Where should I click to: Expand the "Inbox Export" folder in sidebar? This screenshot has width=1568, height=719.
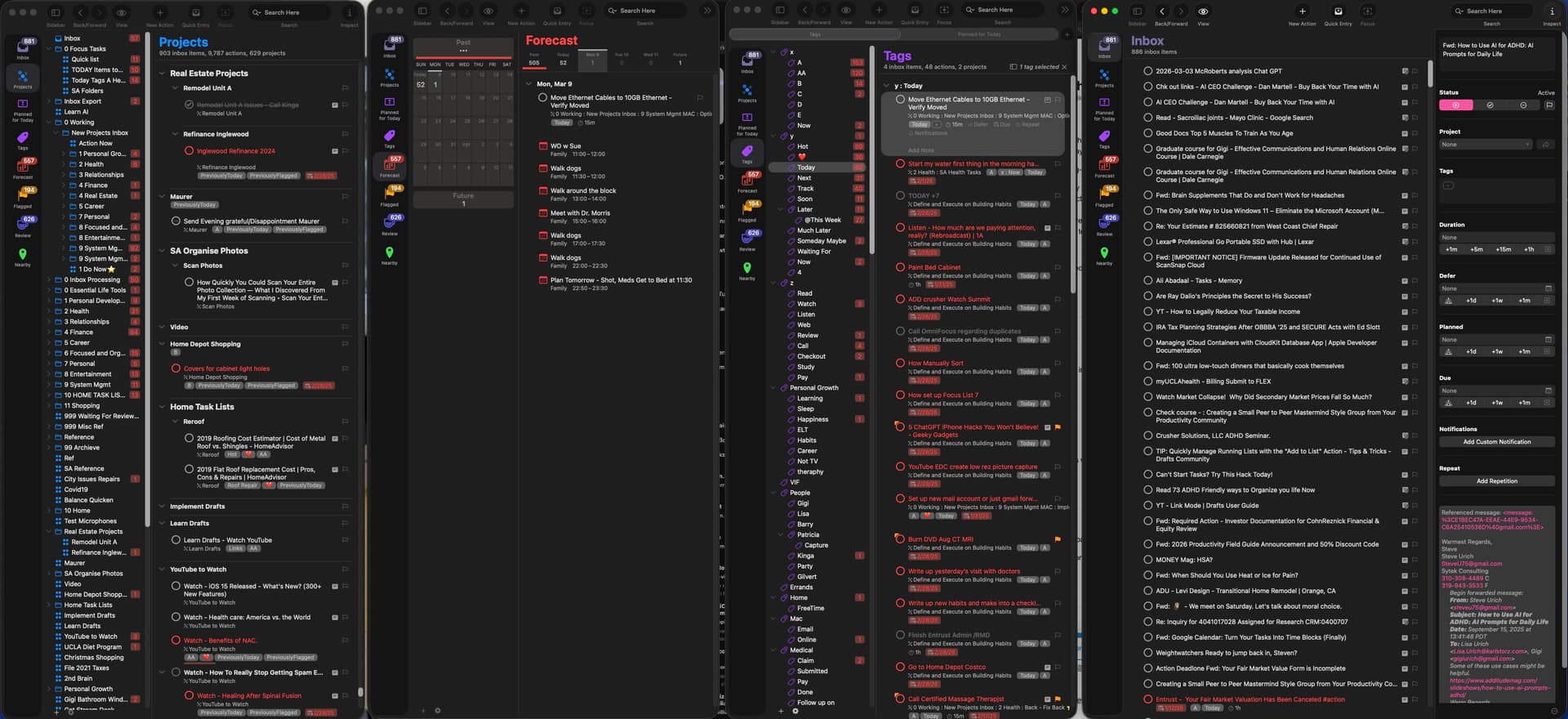(x=49, y=101)
